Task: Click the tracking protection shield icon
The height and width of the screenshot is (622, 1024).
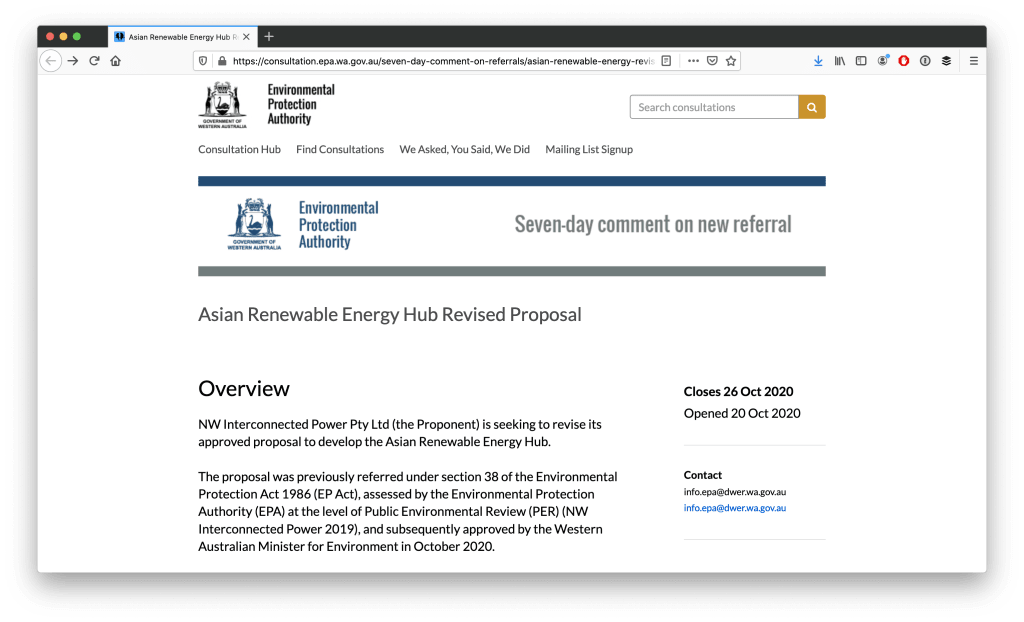Action: tap(203, 61)
